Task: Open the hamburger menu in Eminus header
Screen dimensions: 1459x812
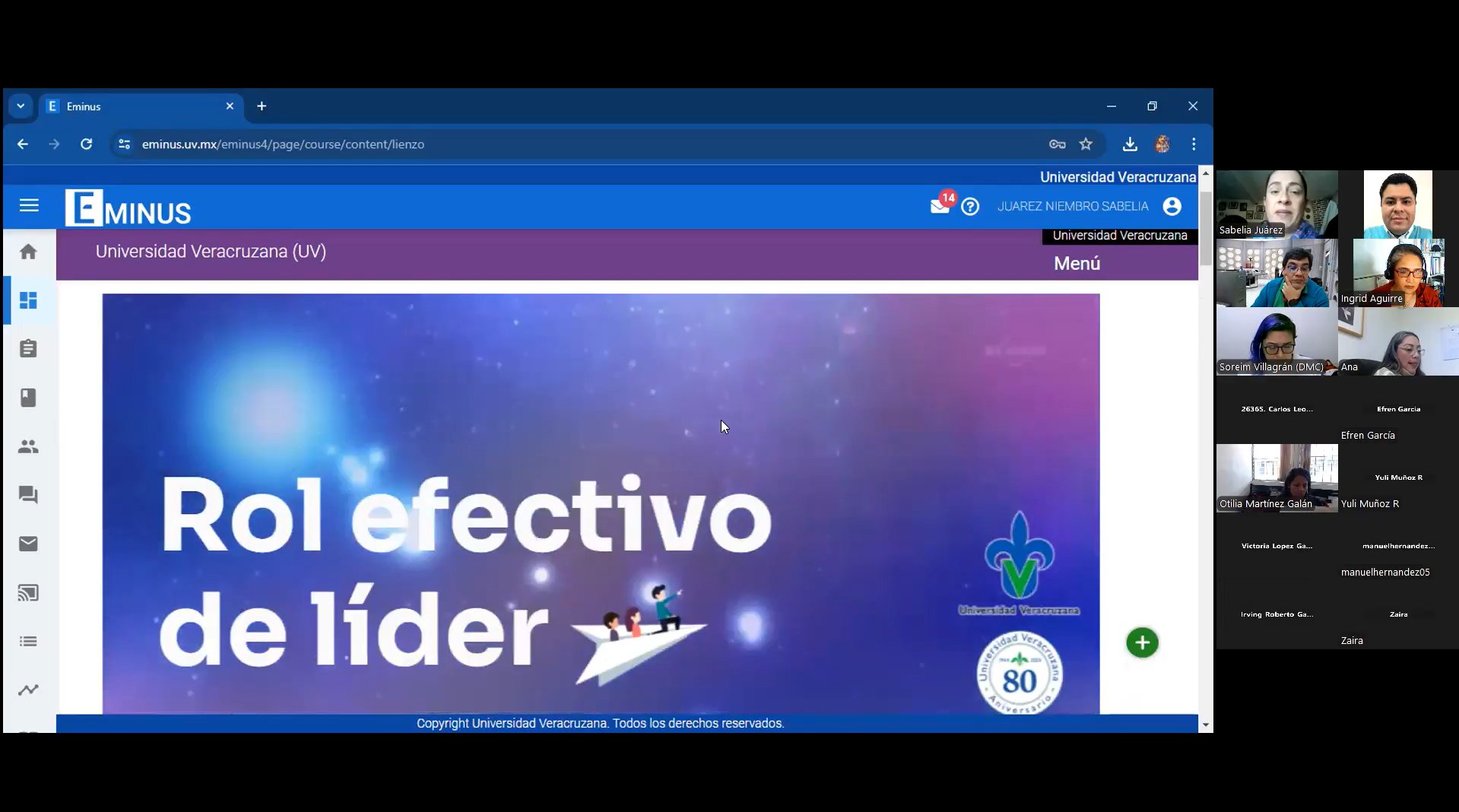Action: point(29,206)
